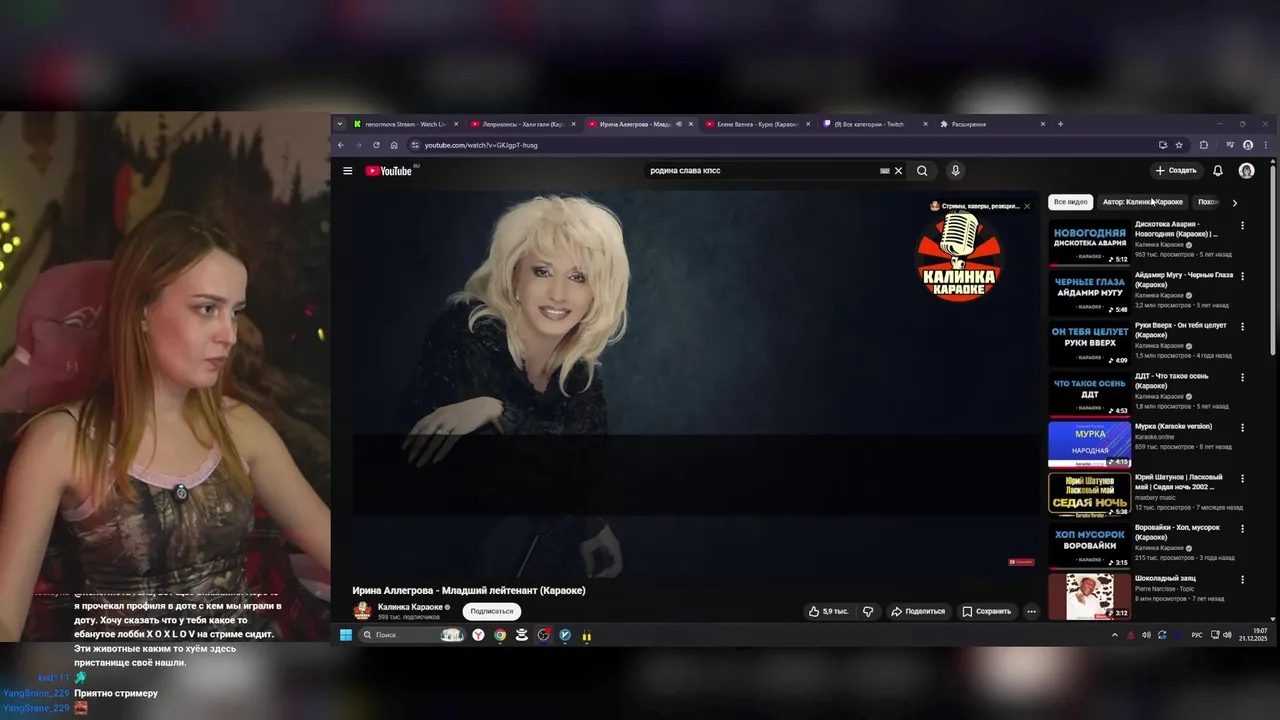Switch to 'Елена Ваенга - Курю' tab
1280x720 pixels.
click(x=757, y=124)
